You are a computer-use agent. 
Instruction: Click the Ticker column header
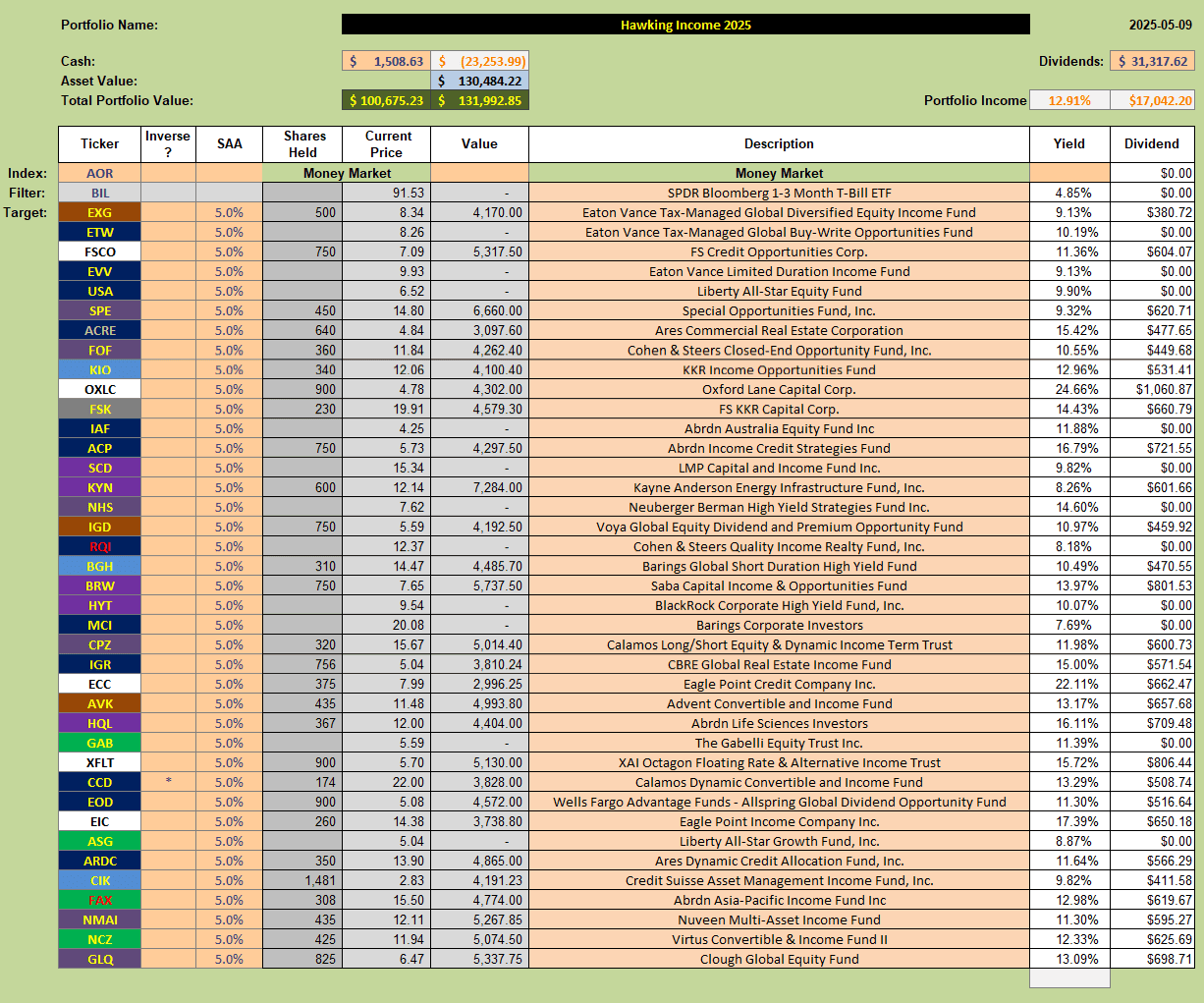99,143
